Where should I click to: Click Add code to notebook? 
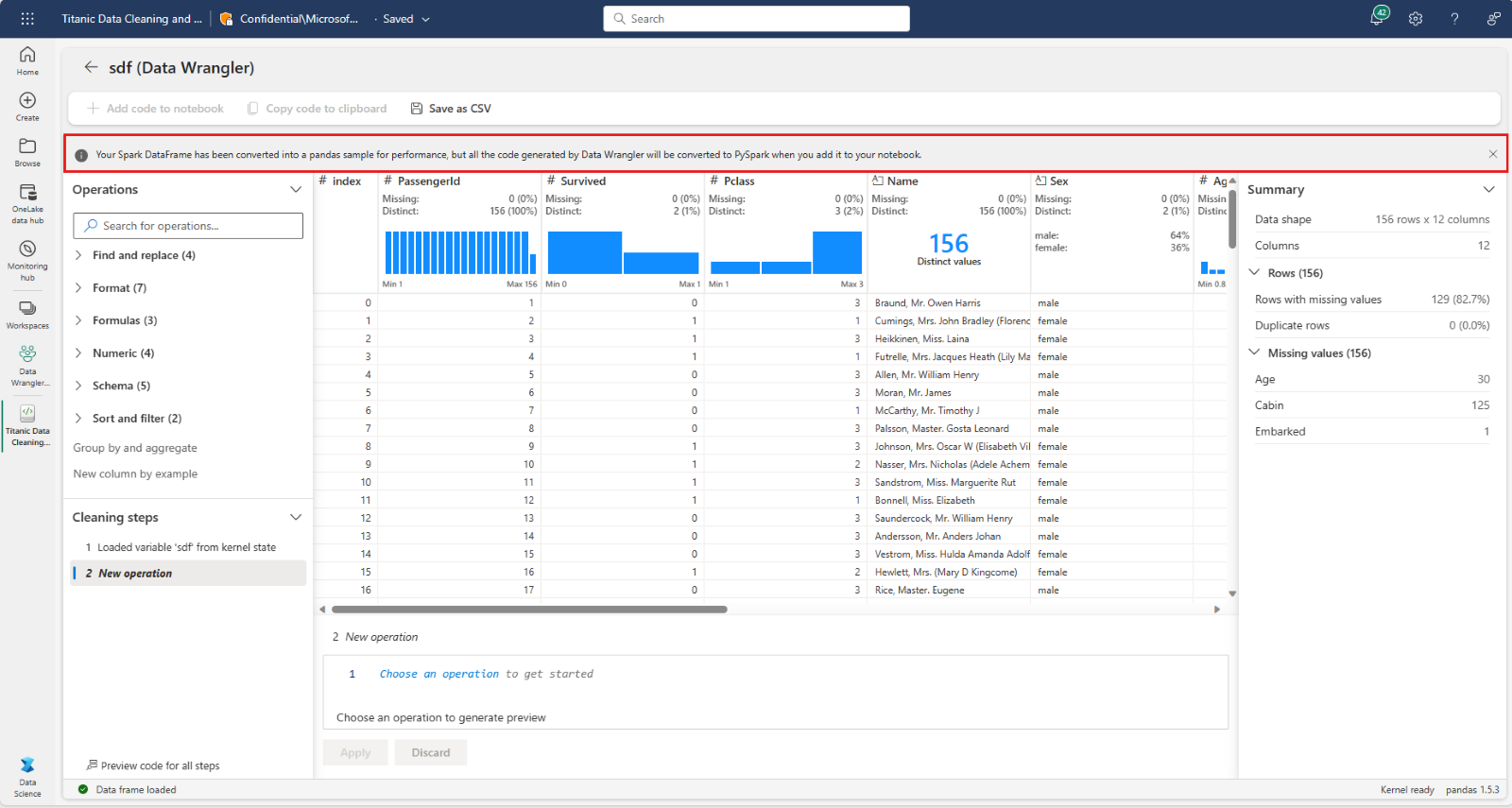pyautogui.click(x=155, y=109)
